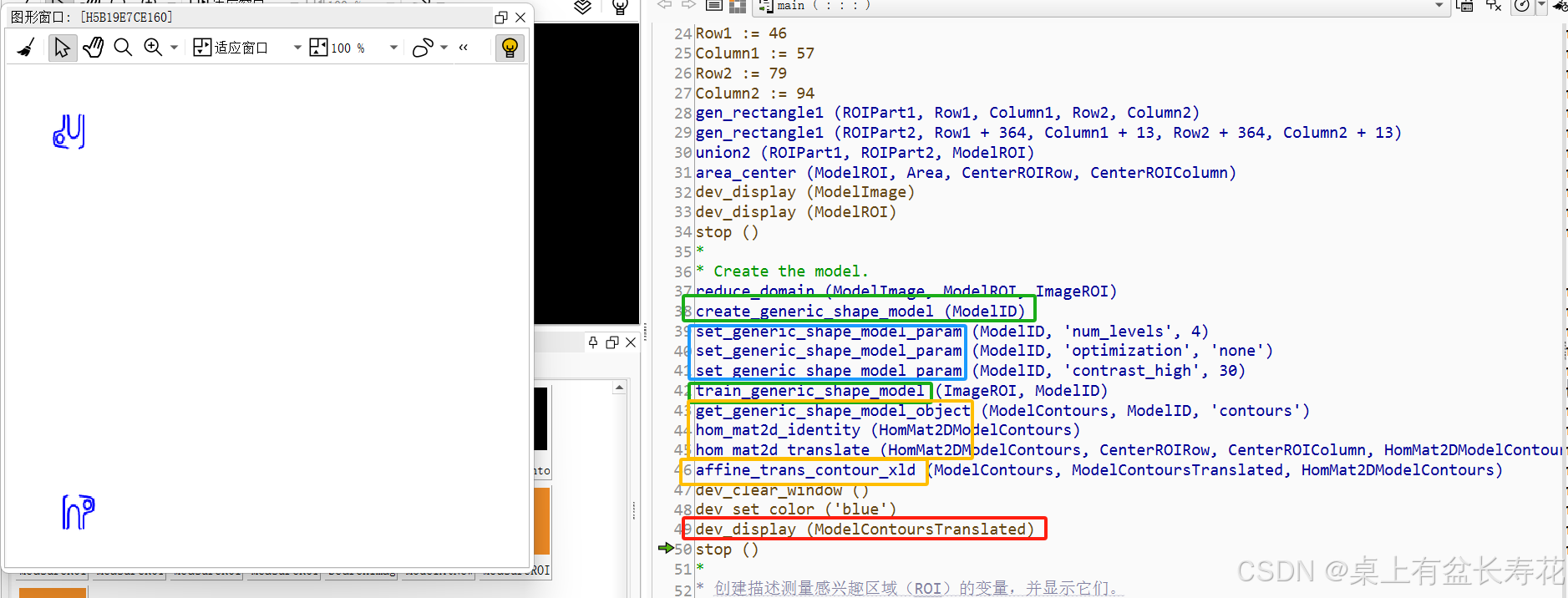
Task: Click the fit window size icon
Action: tap(202, 48)
